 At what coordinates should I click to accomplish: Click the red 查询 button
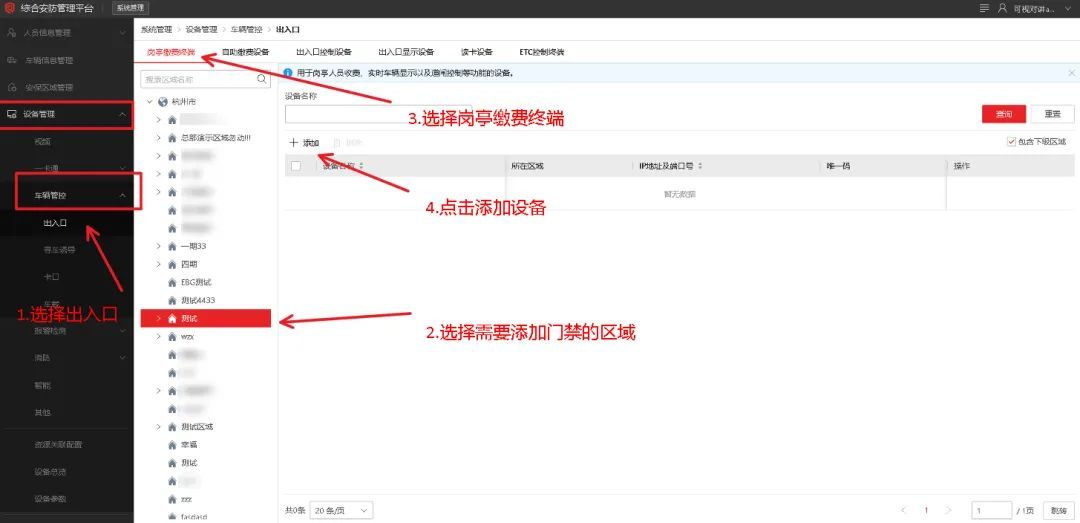pos(1003,114)
